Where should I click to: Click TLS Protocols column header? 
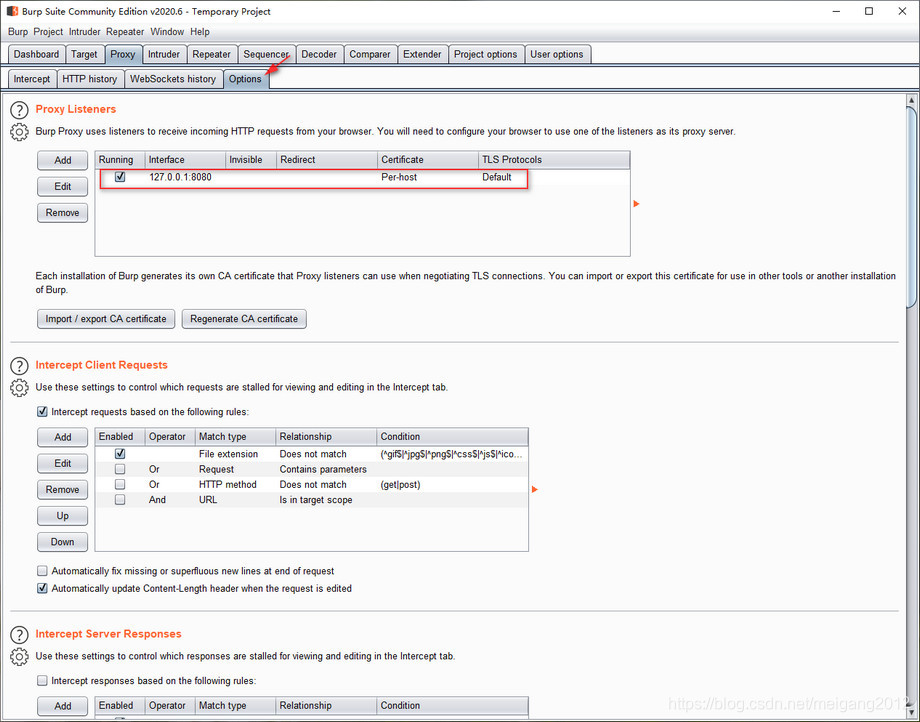click(x=554, y=160)
